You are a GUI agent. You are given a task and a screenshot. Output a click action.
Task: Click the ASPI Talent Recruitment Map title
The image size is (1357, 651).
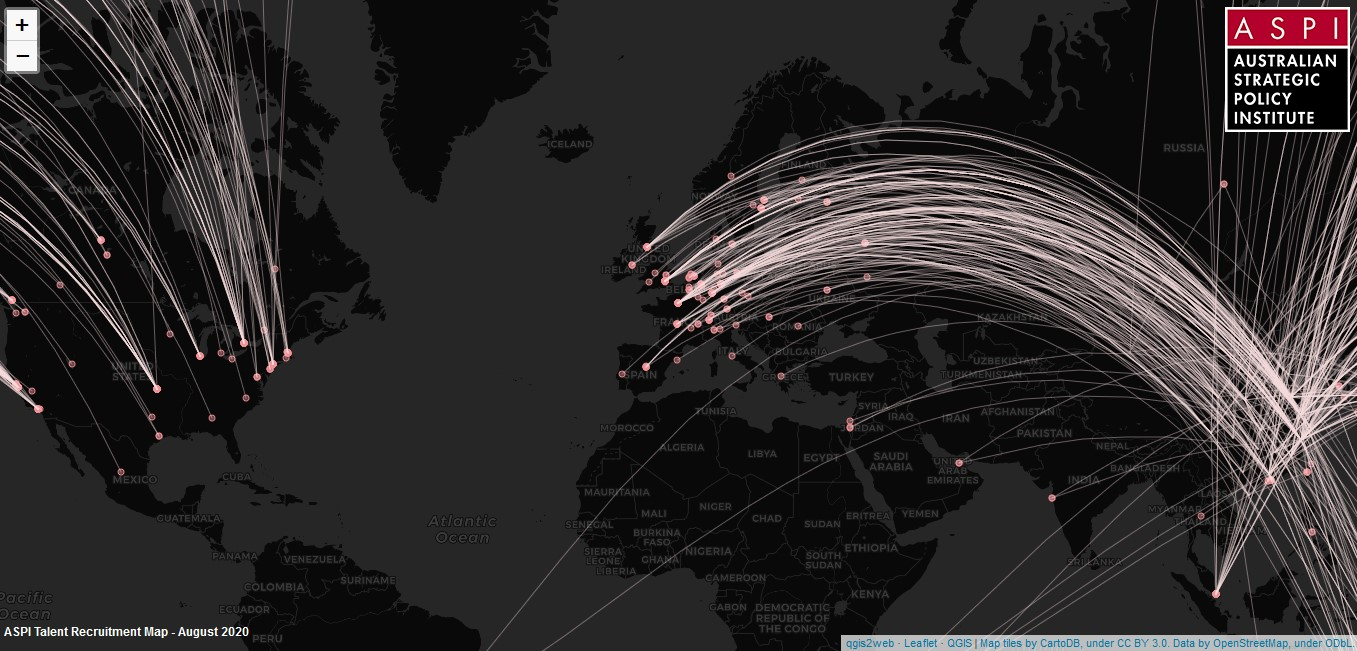pyautogui.click(x=126, y=632)
